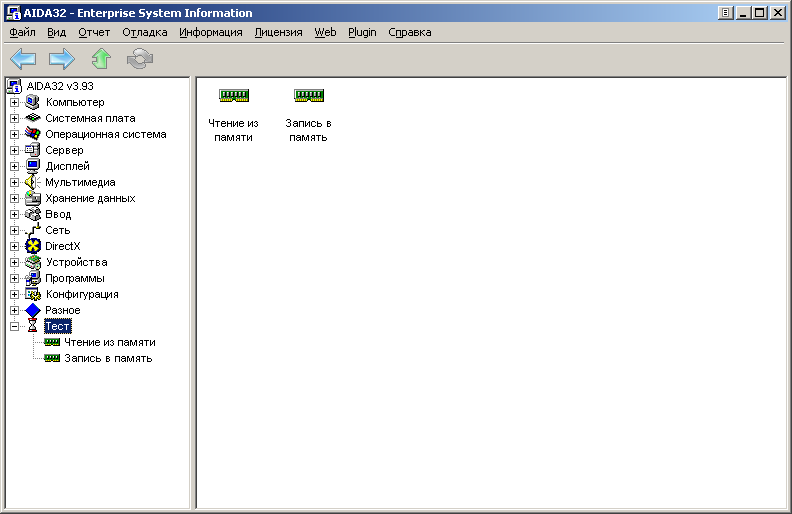Screen dimensions: 792x514
Task: Expand the Хранение данных tree node
Action: pos(14,198)
